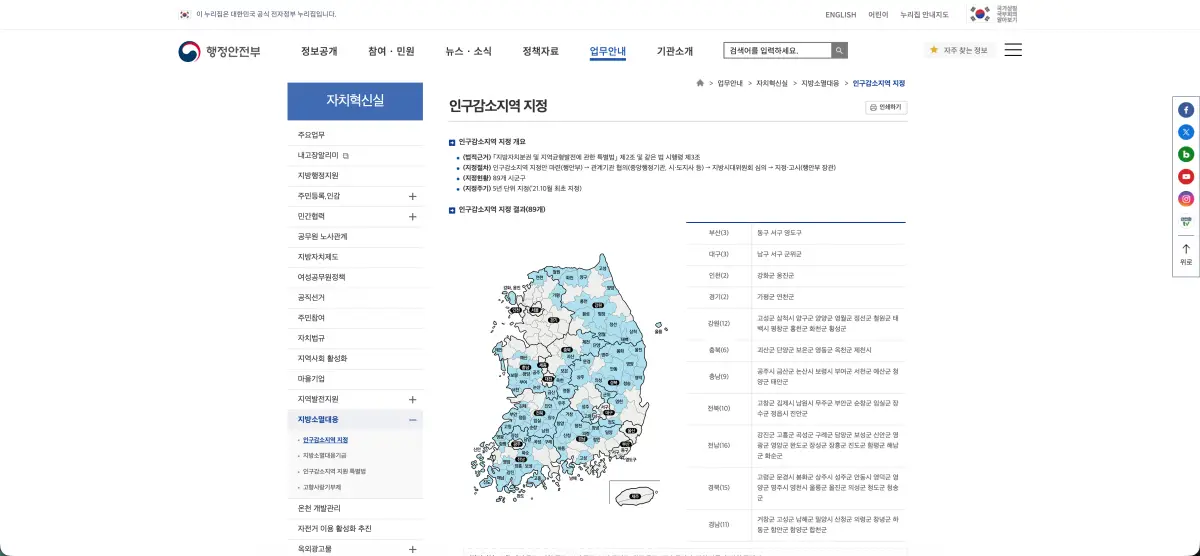This screenshot has width=1200, height=556.
Task: Expand the 주민등록,인감 sidebar section
Action: point(412,196)
